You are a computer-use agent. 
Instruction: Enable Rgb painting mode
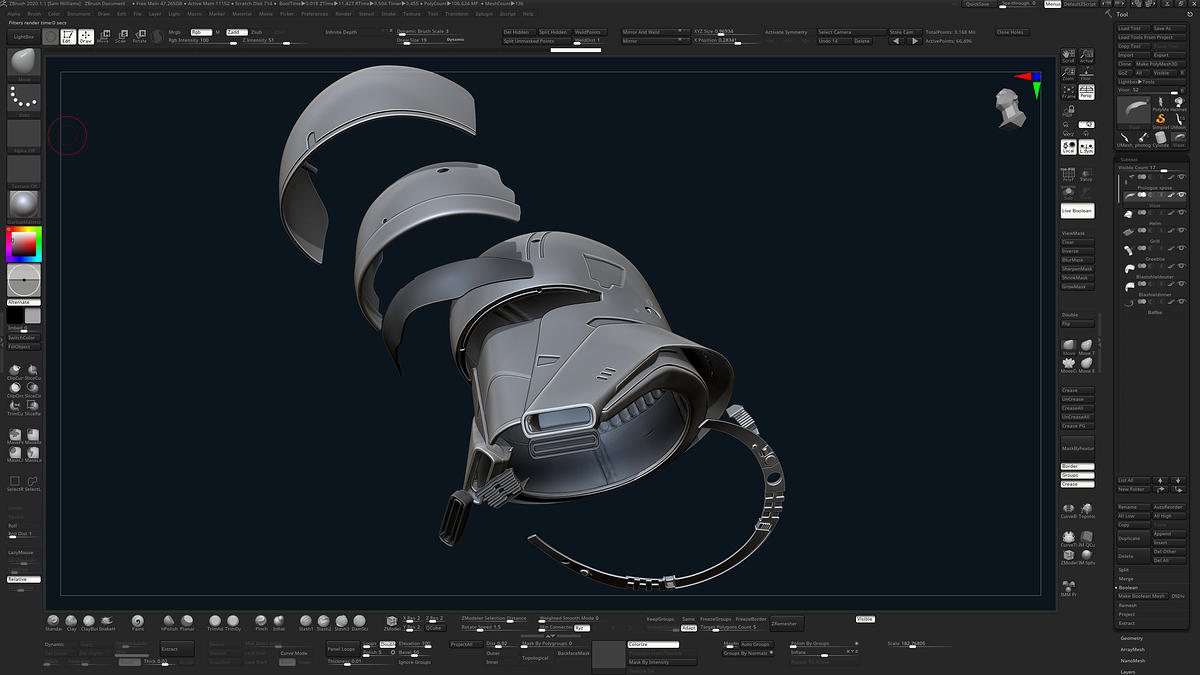click(199, 32)
